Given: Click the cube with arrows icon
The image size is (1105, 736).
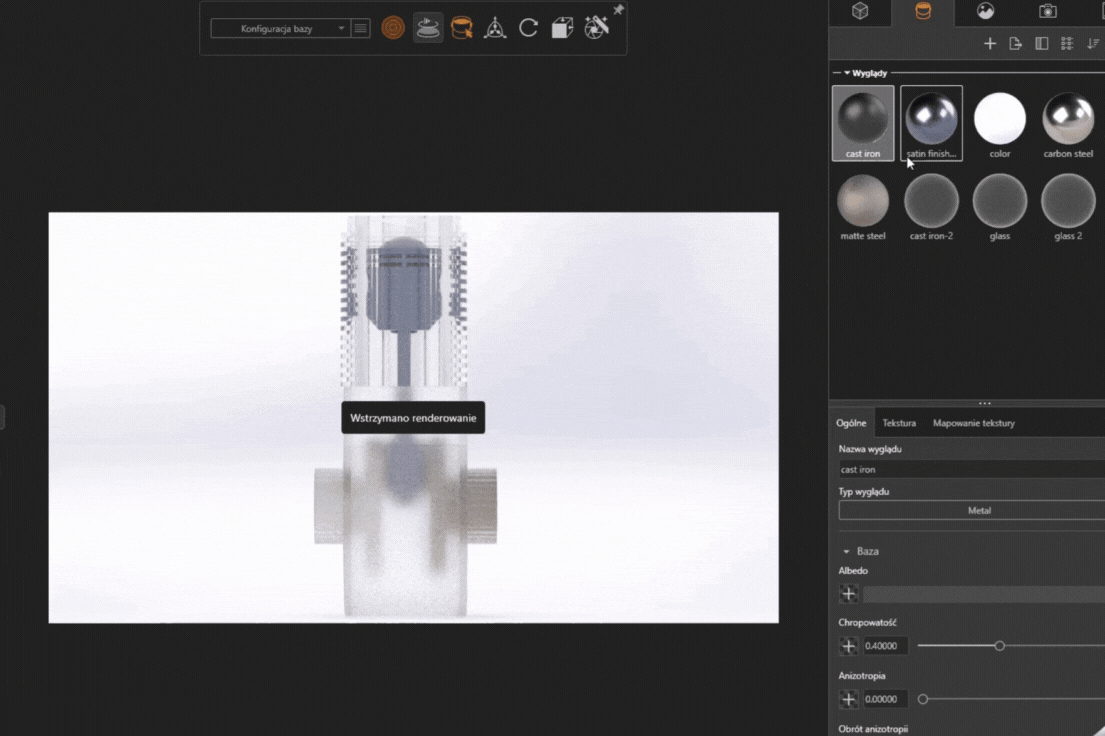Looking at the screenshot, I should [562, 28].
